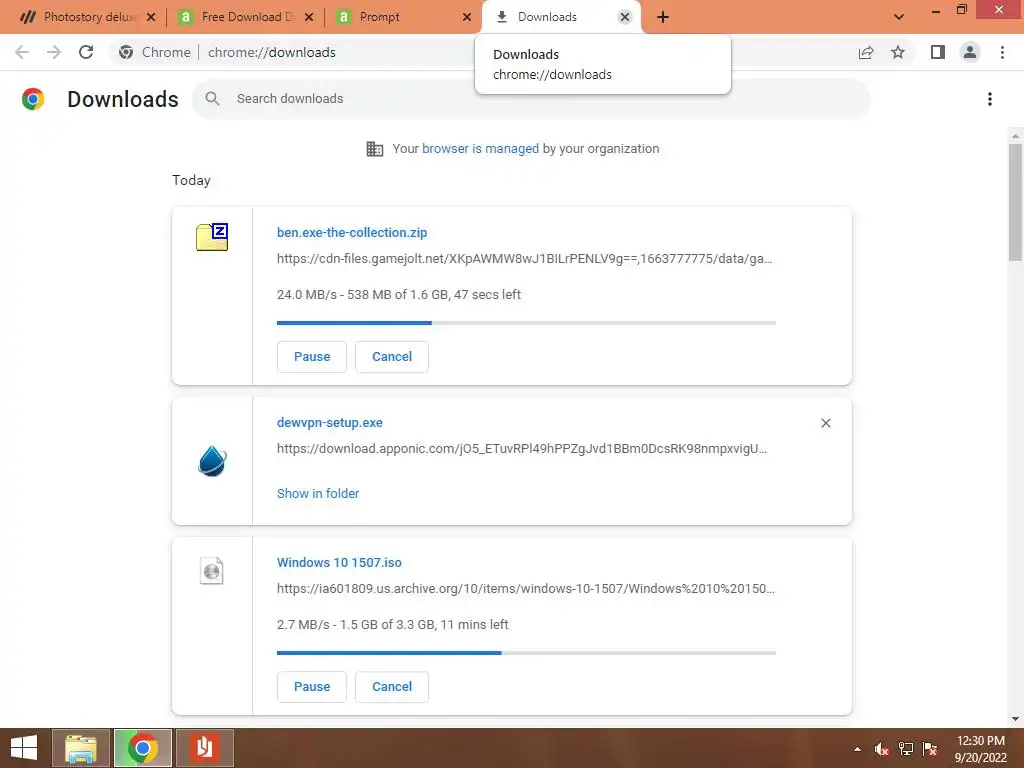Click the 12:30 PM clock

click(980, 741)
